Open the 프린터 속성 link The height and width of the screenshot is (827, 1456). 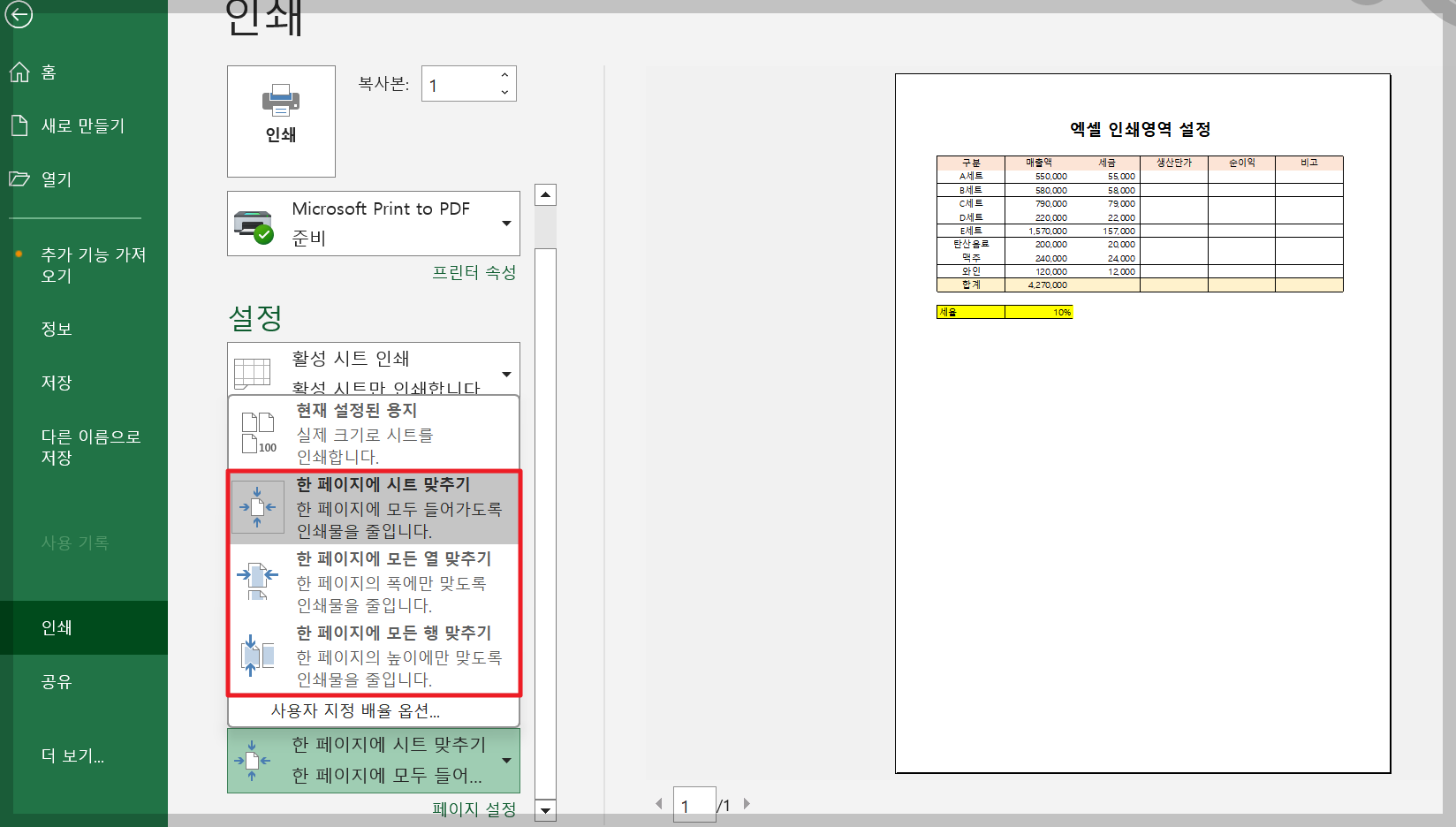(474, 272)
